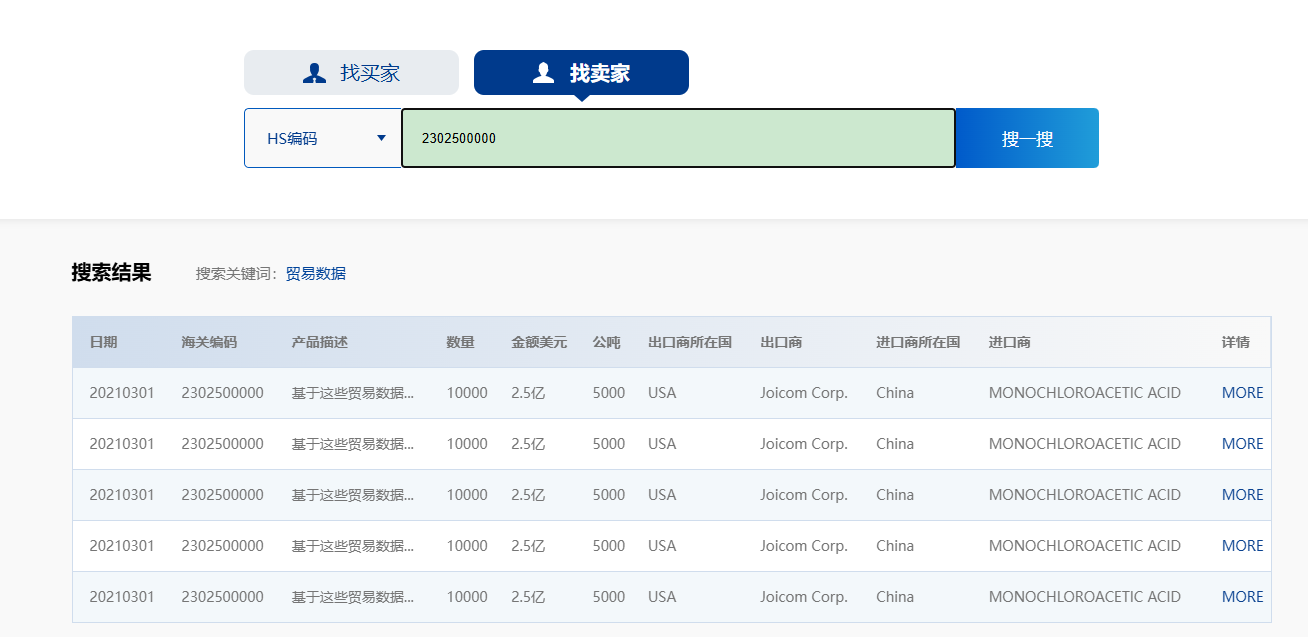This screenshot has width=1308, height=637.
Task: Click the 搜索结果 heading text
Action: tap(111, 272)
